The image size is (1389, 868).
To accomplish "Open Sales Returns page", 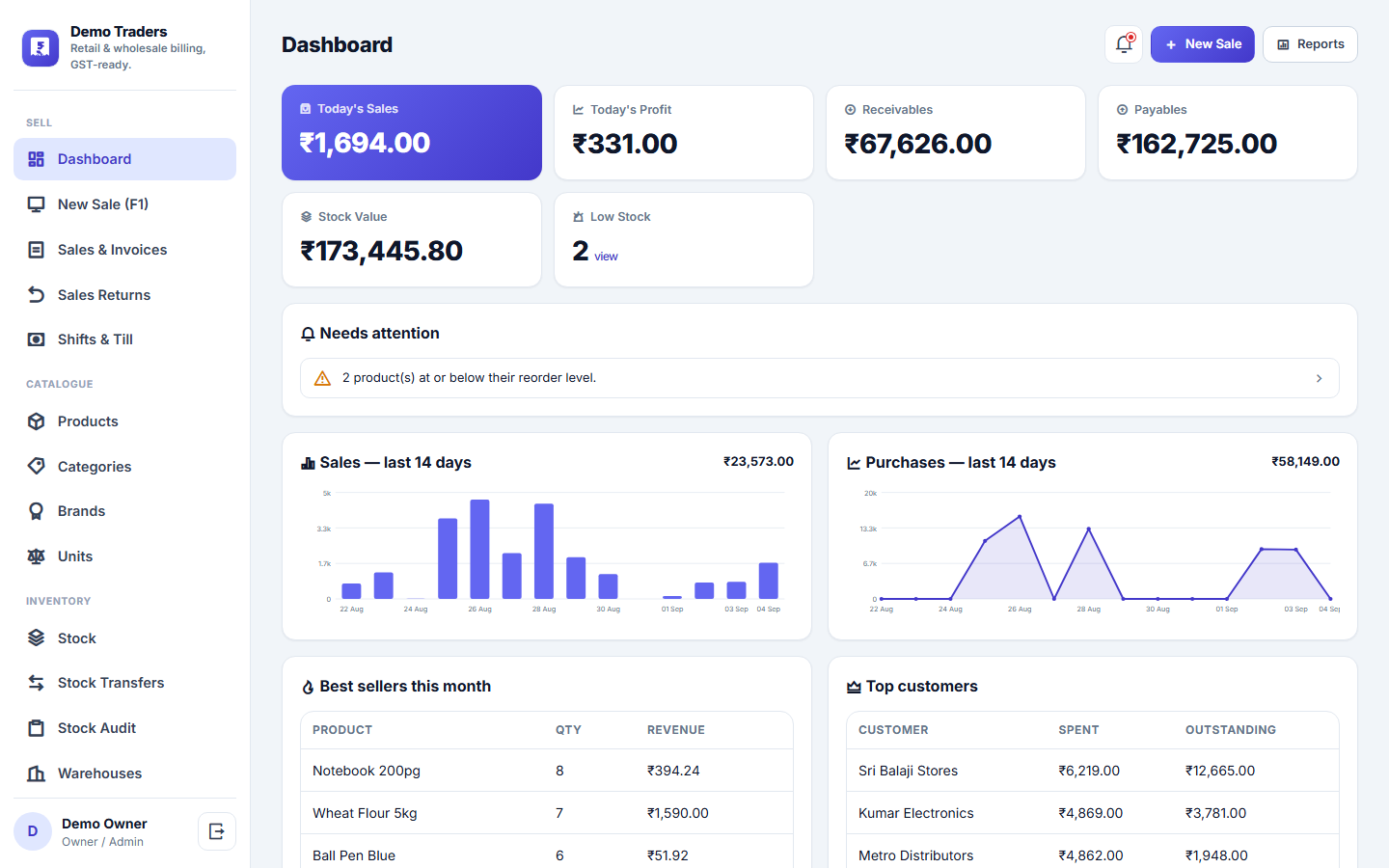I will tap(124, 295).
